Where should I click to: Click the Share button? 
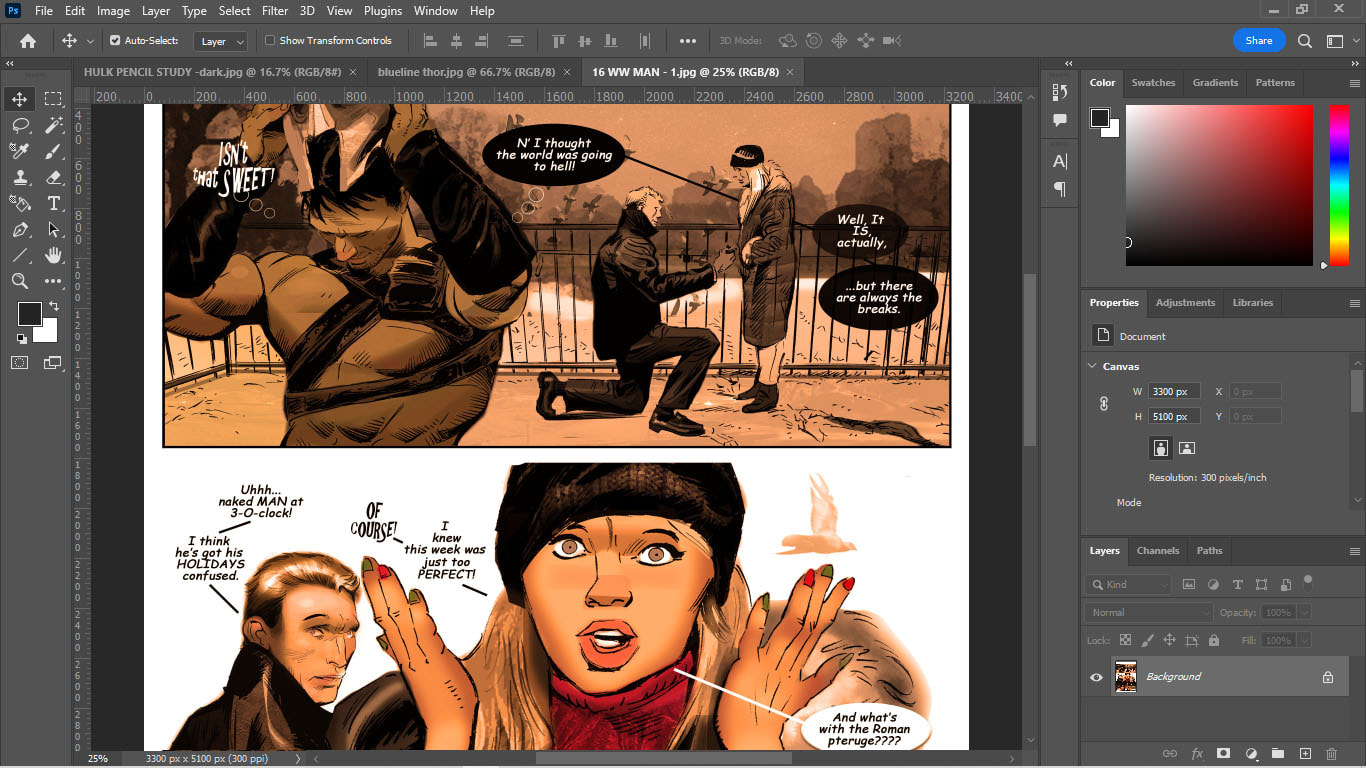1259,41
